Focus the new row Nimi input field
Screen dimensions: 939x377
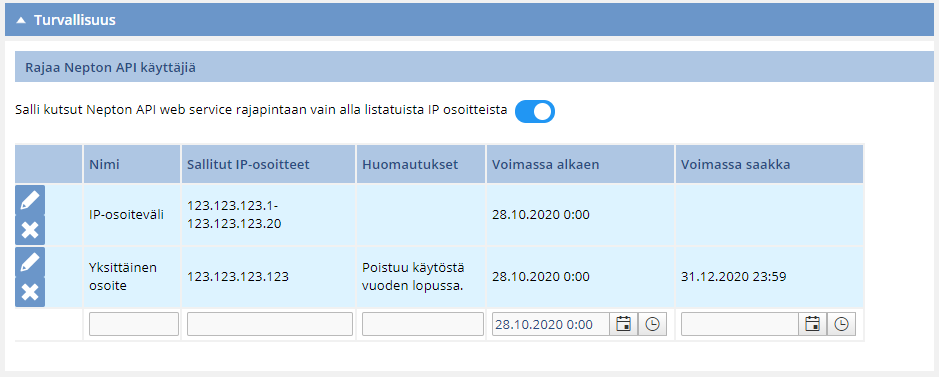pyautogui.click(x=134, y=324)
